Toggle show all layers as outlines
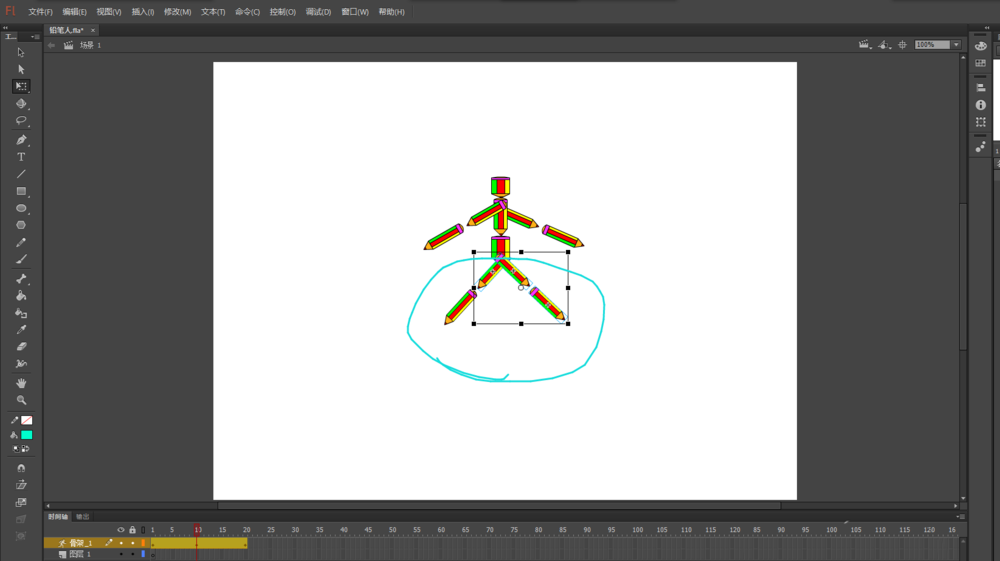 click(143, 530)
